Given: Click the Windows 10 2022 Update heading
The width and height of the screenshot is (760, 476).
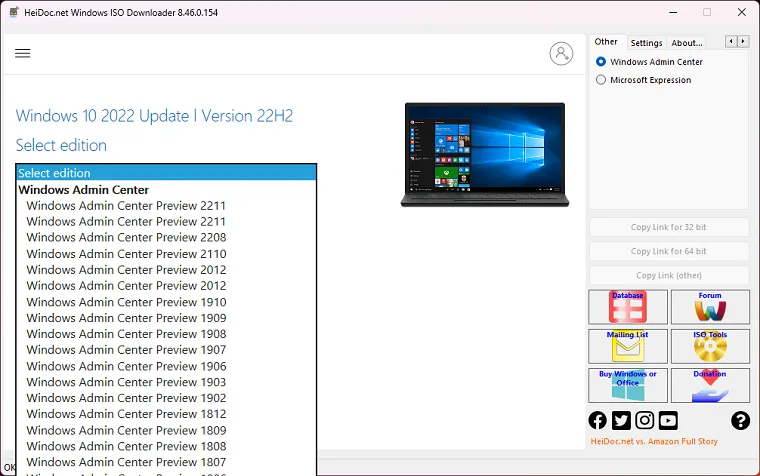Looking at the screenshot, I should click(154, 116).
